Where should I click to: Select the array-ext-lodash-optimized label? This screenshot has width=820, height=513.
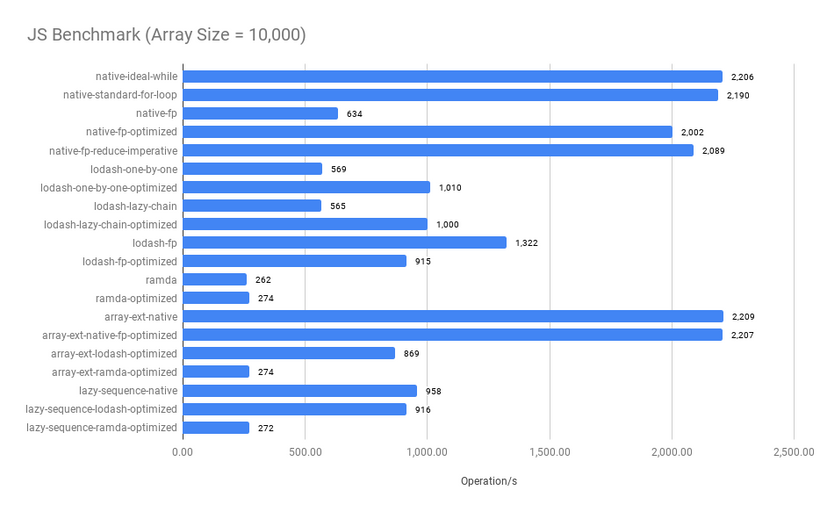coord(114,354)
